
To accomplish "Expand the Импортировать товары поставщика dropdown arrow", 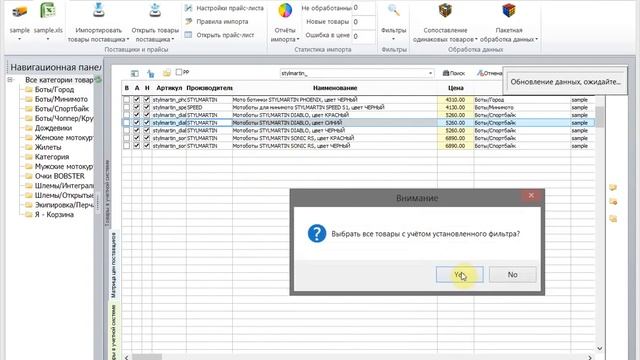I will point(128,40).
